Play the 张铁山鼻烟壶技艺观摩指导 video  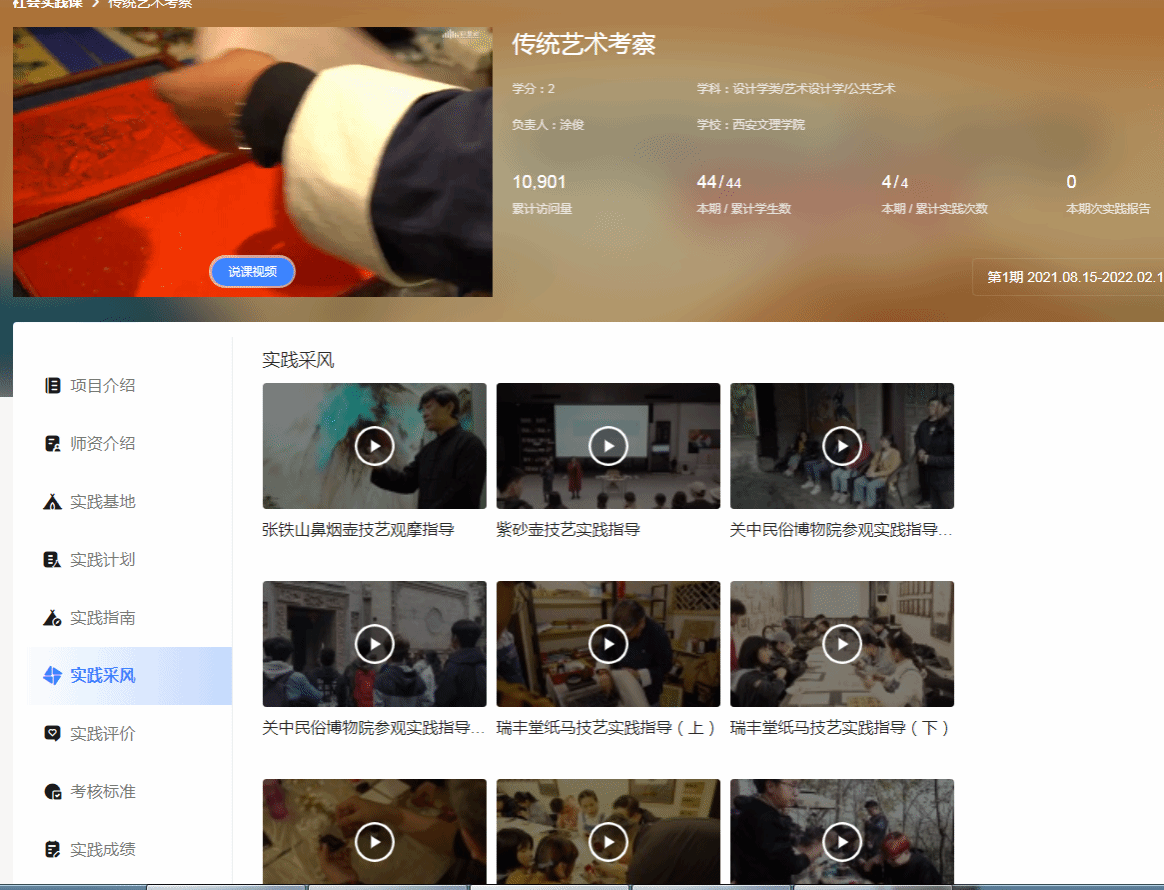pyautogui.click(x=374, y=446)
